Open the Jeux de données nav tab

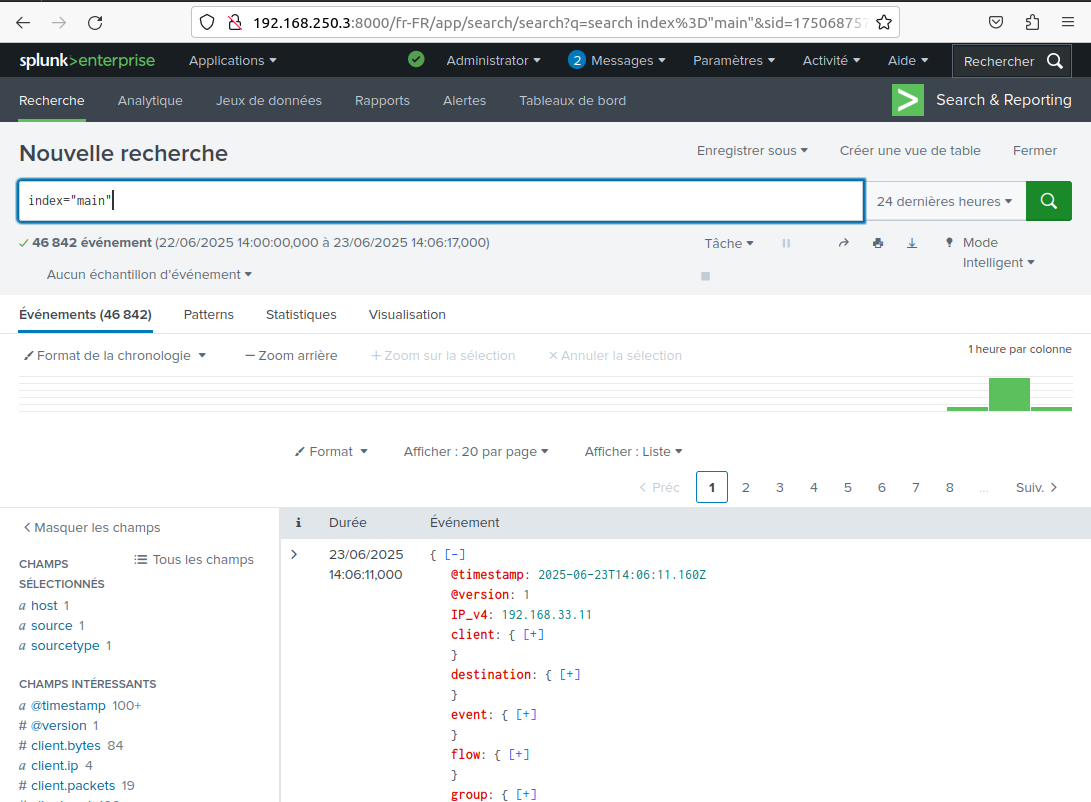(x=269, y=100)
